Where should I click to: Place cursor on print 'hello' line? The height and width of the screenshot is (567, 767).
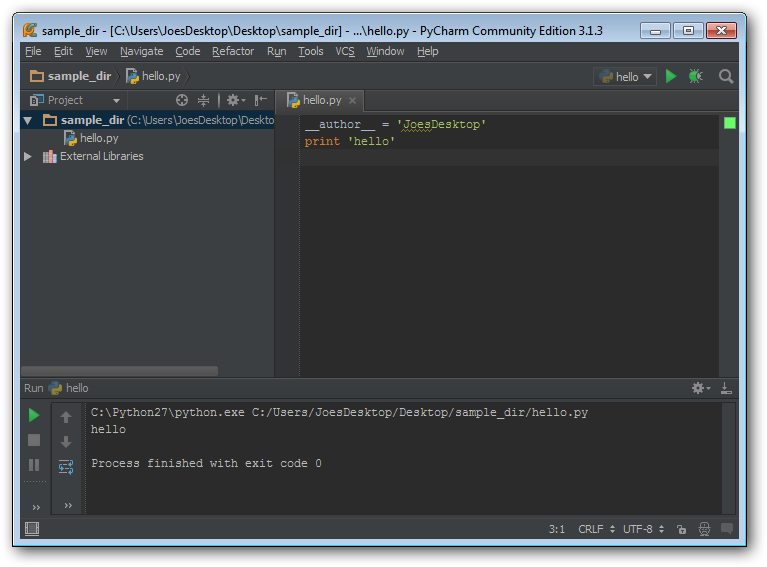tap(350, 141)
